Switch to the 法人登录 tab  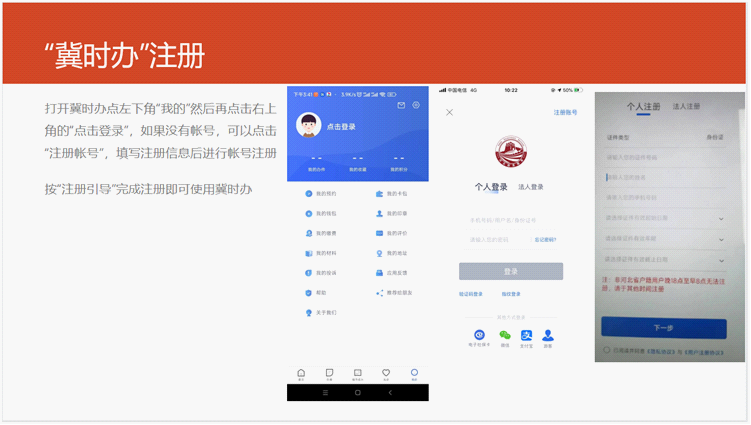point(531,187)
